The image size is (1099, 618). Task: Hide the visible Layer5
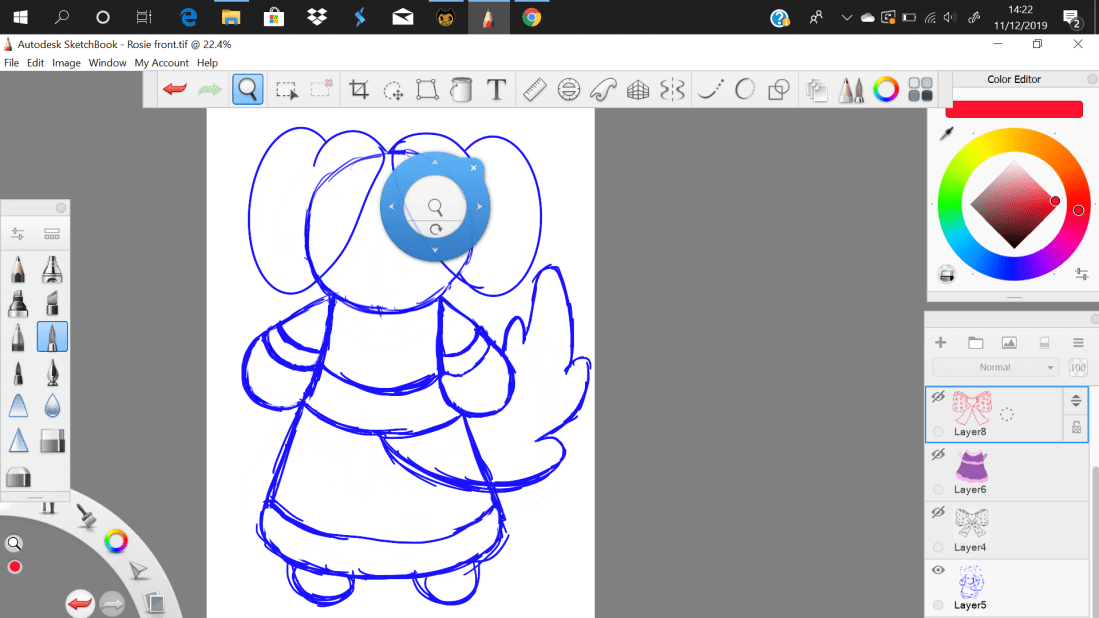point(938,570)
